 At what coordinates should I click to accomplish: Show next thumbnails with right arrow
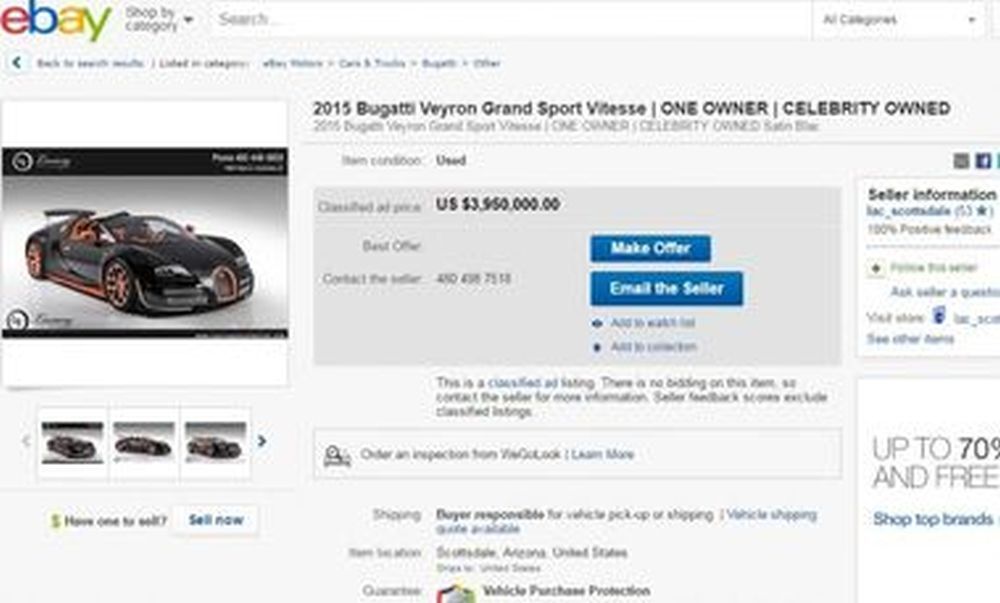(x=261, y=441)
